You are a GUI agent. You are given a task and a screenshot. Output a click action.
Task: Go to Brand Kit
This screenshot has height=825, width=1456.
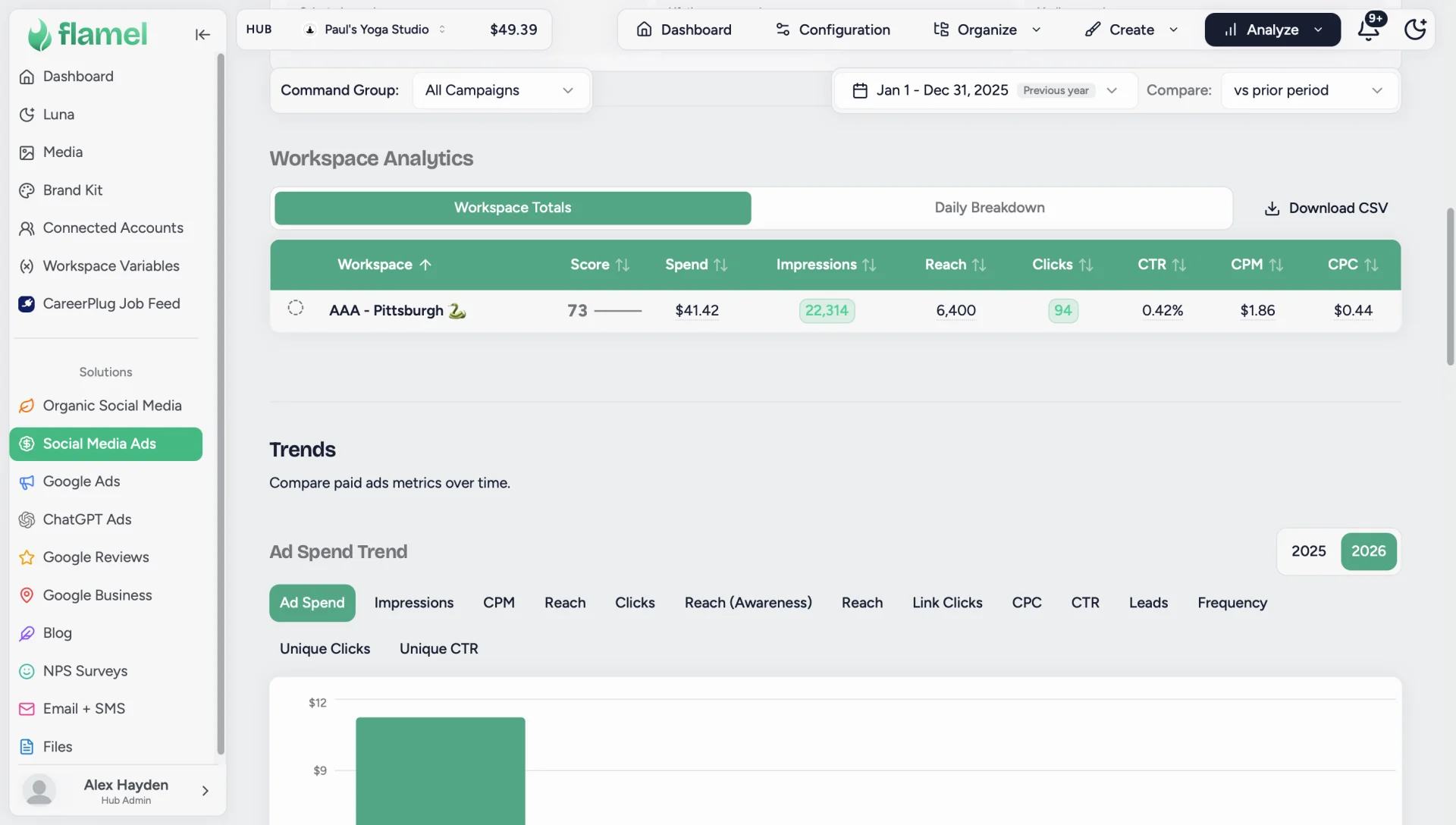(106, 190)
